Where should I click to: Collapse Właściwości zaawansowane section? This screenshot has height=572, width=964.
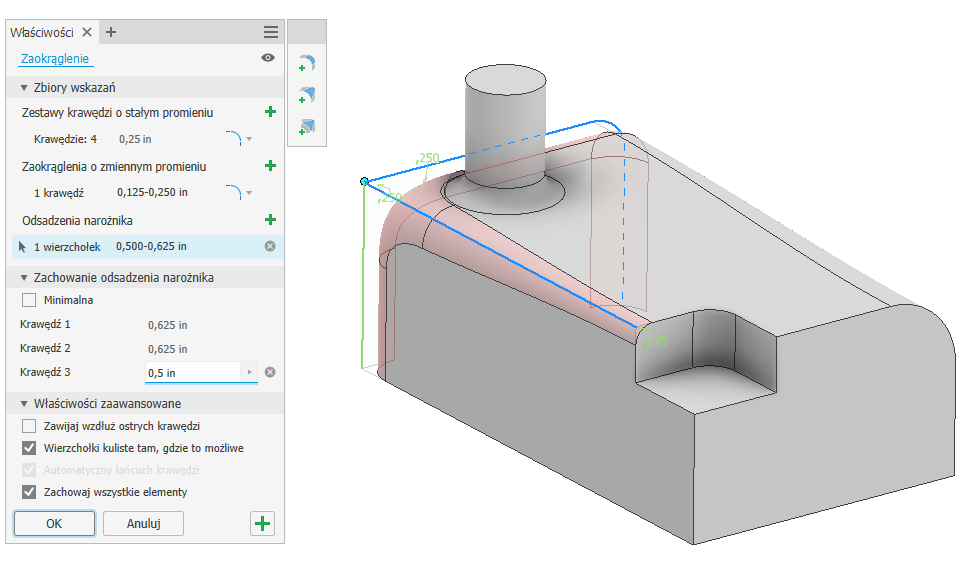[24, 404]
